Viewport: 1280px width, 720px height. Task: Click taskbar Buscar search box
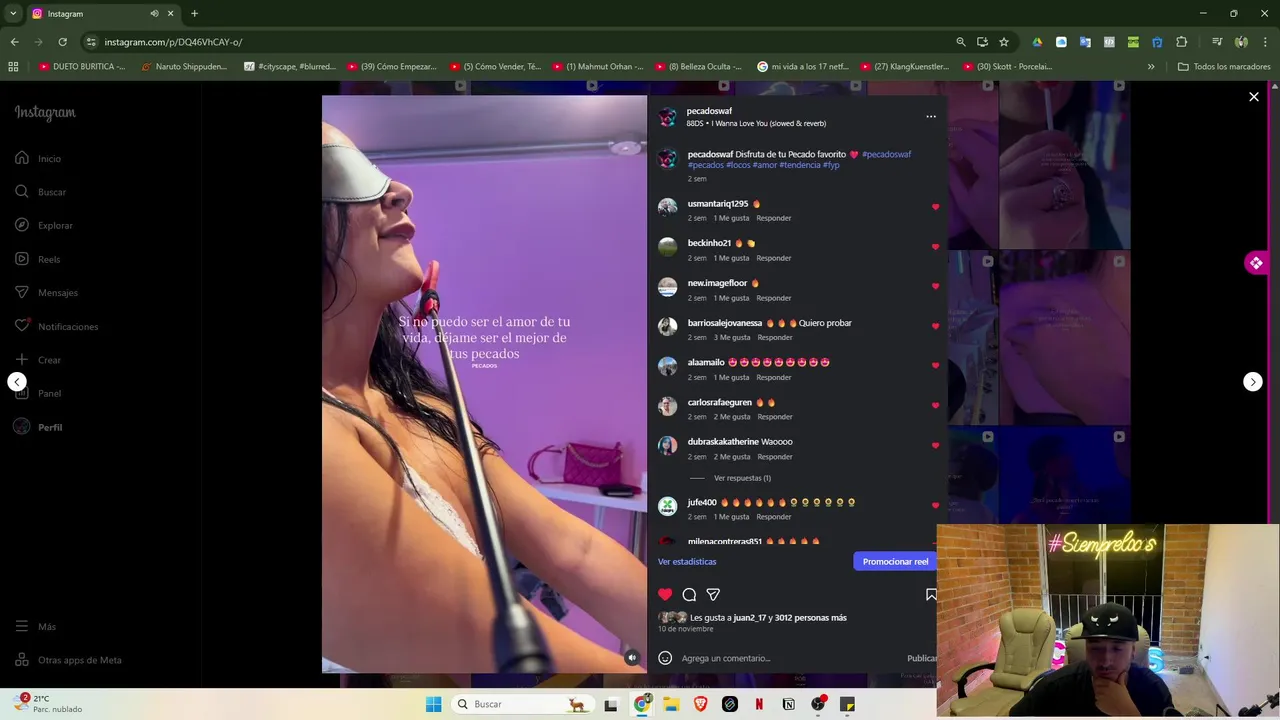tap(521, 704)
